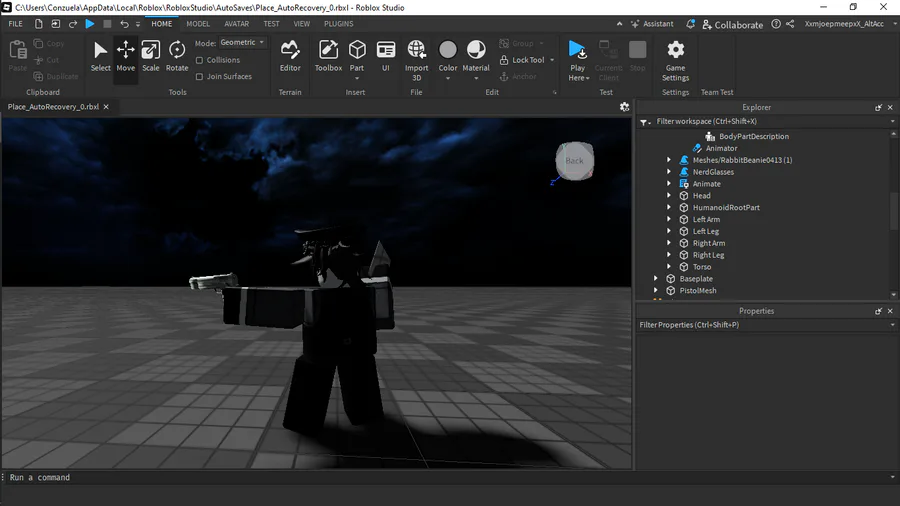Click the blue play icon in quick access bar
Screen dimensions: 900x506
[x=90, y=24]
